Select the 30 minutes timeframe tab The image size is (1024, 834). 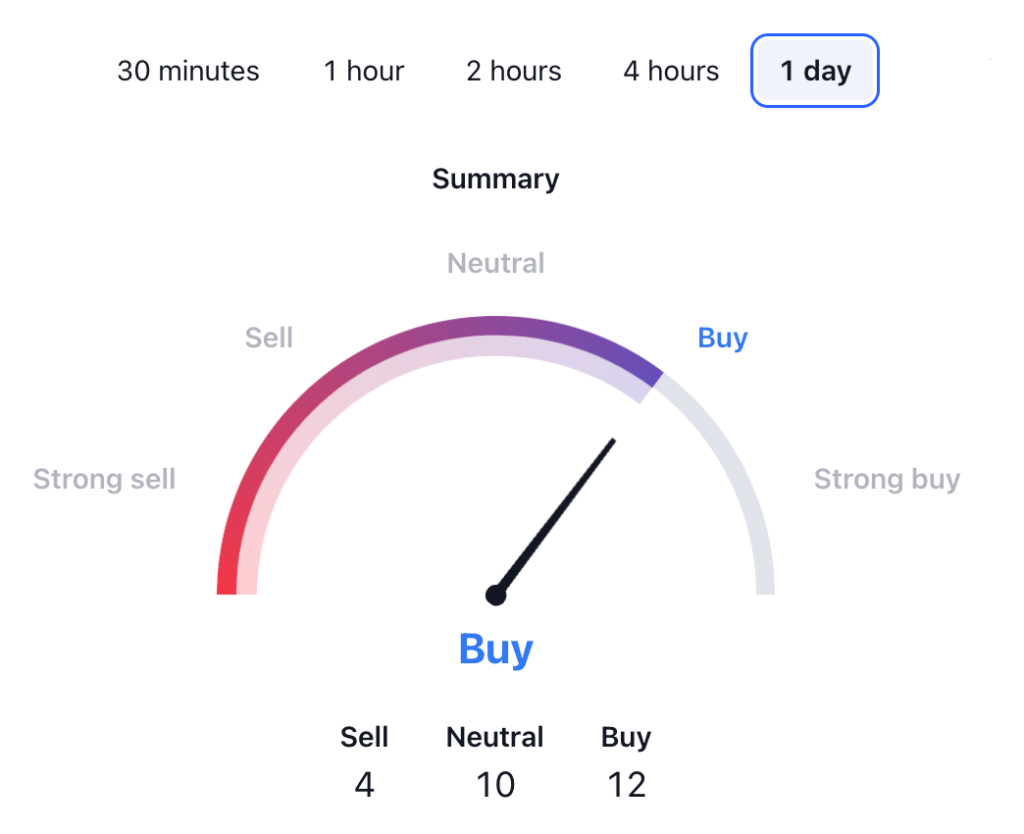coord(188,71)
